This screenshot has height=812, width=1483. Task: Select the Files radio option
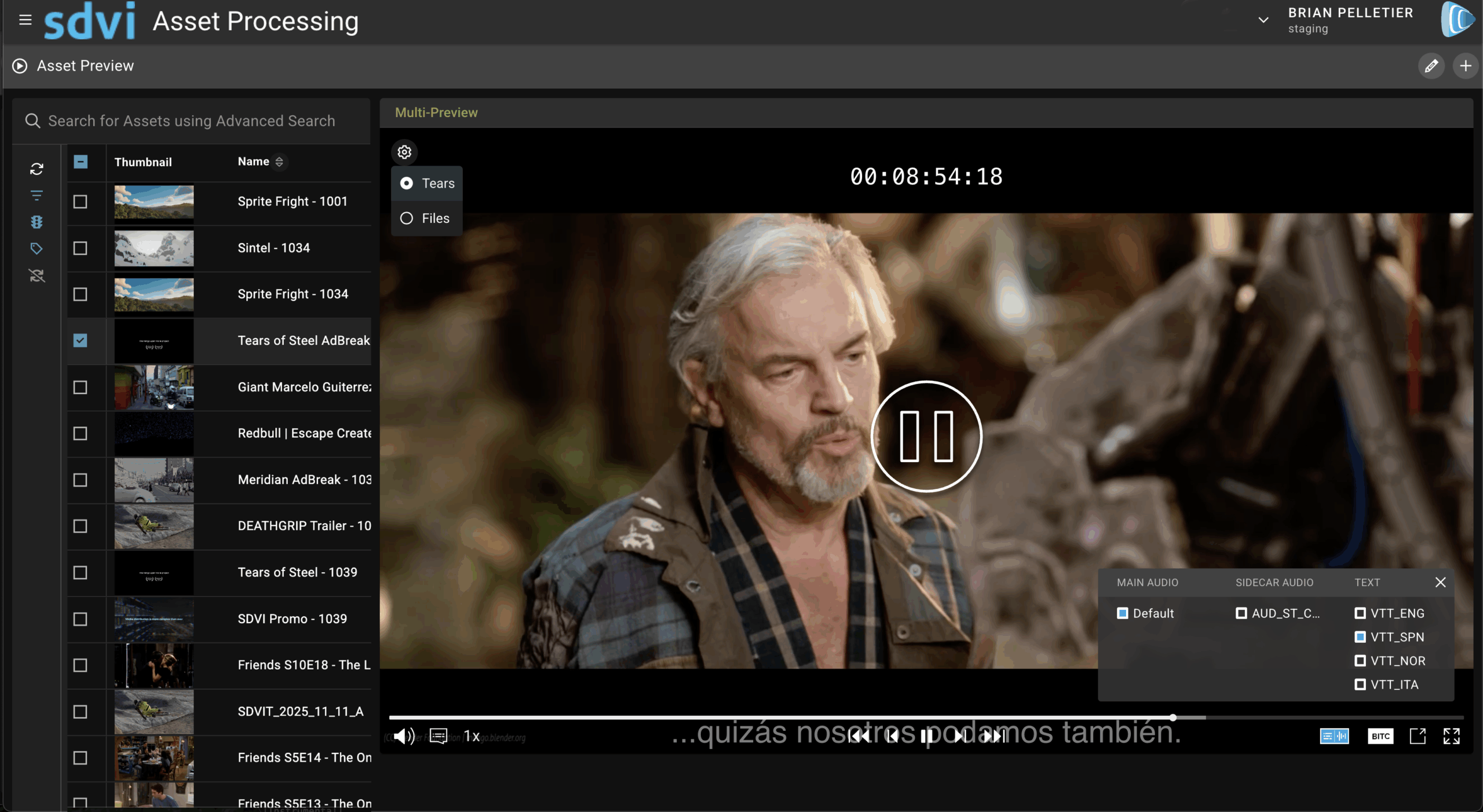click(x=407, y=218)
